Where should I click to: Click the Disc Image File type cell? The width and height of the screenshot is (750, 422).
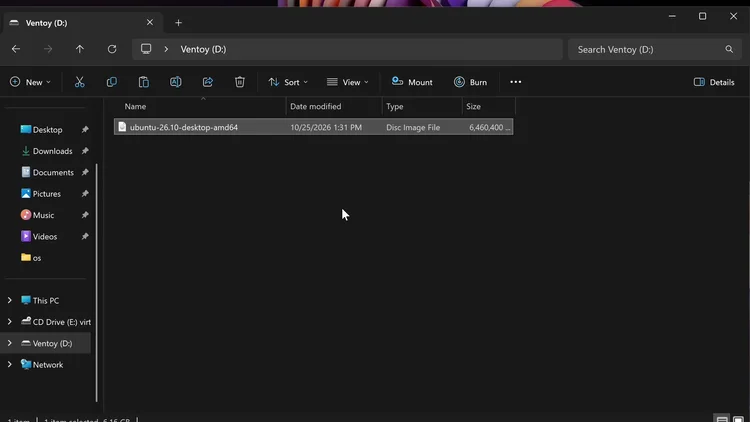click(x=413, y=127)
